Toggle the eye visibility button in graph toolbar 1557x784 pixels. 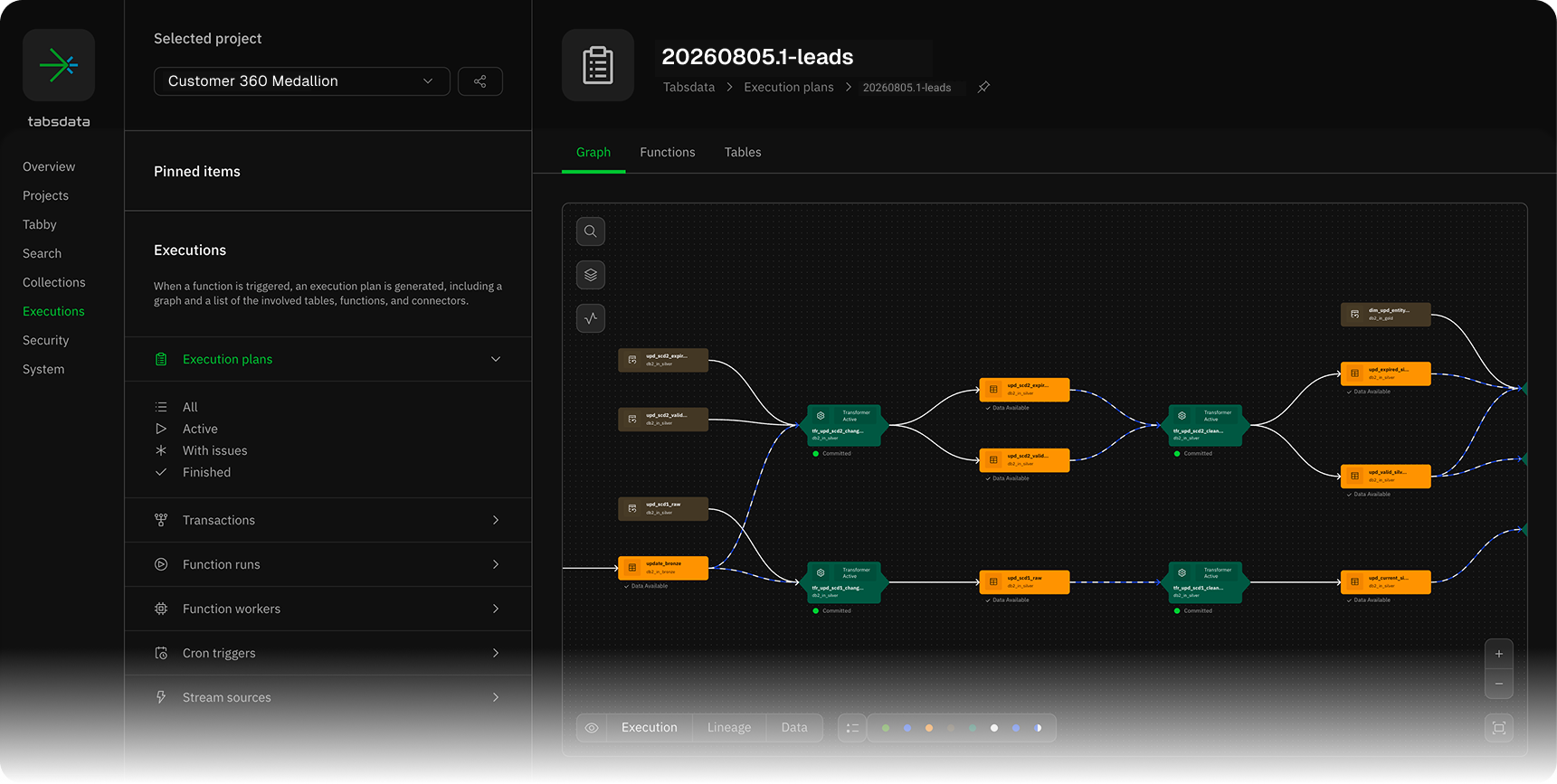coord(592,728)
